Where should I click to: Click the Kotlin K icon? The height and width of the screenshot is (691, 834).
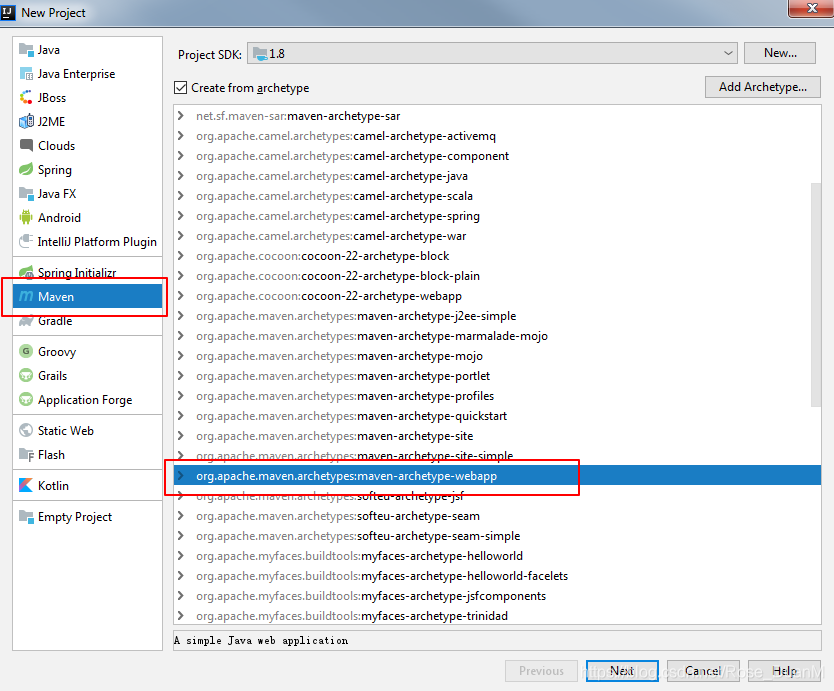click(26, 485)
